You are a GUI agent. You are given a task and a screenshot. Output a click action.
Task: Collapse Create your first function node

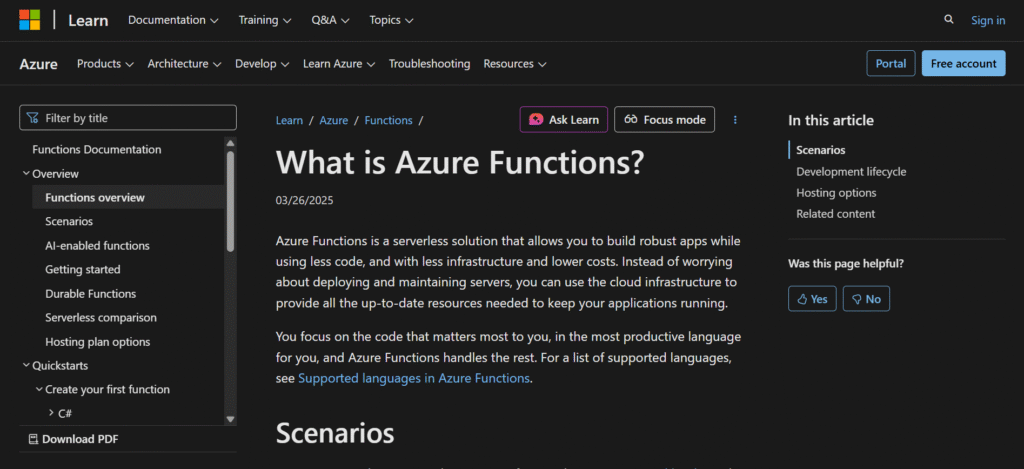click(39, 389)
